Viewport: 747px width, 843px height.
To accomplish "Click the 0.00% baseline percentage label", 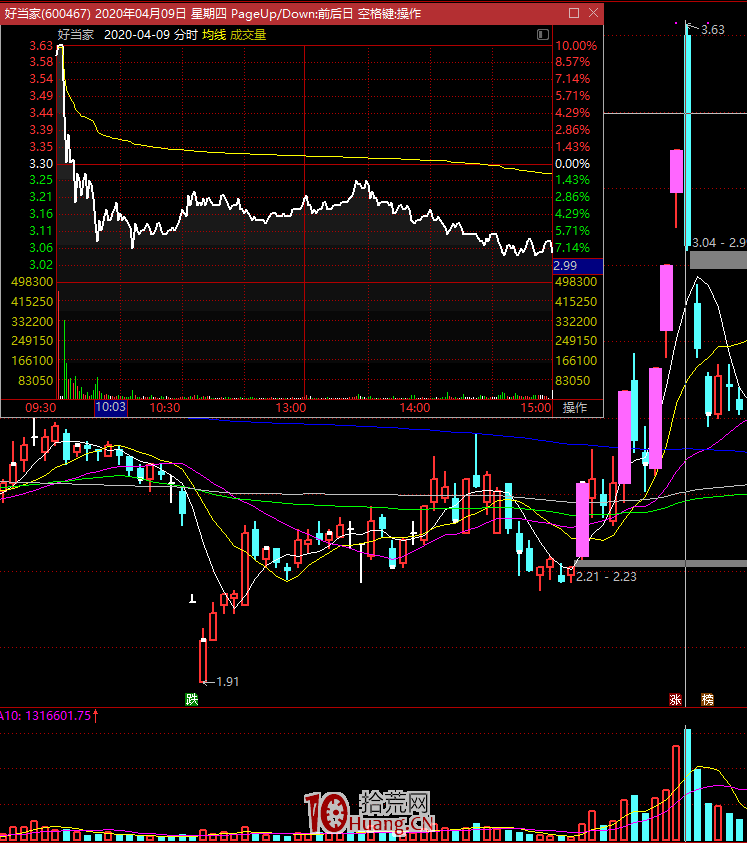I will (x=572, y=163).
